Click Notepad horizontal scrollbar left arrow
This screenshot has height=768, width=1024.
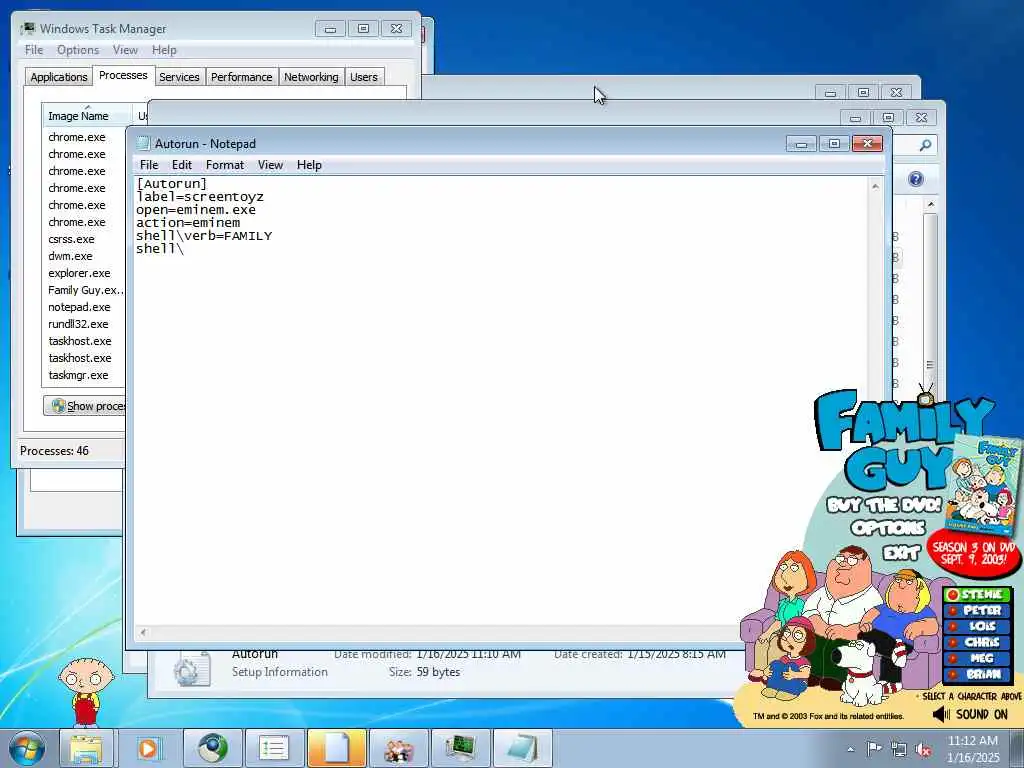coord(143,632)
